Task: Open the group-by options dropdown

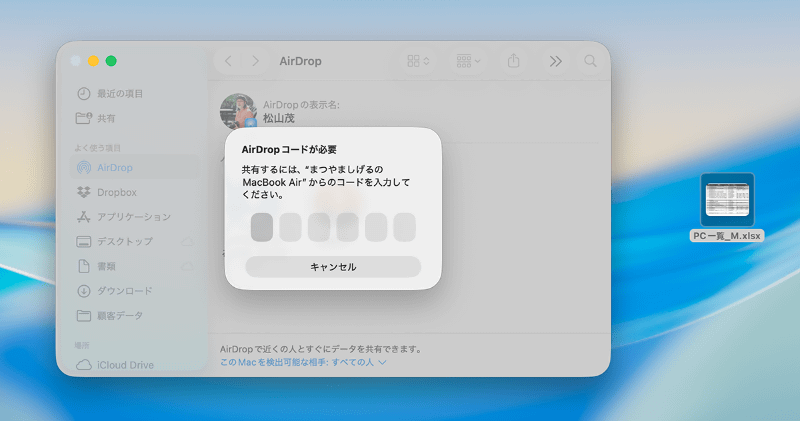Action: point(468,61)
